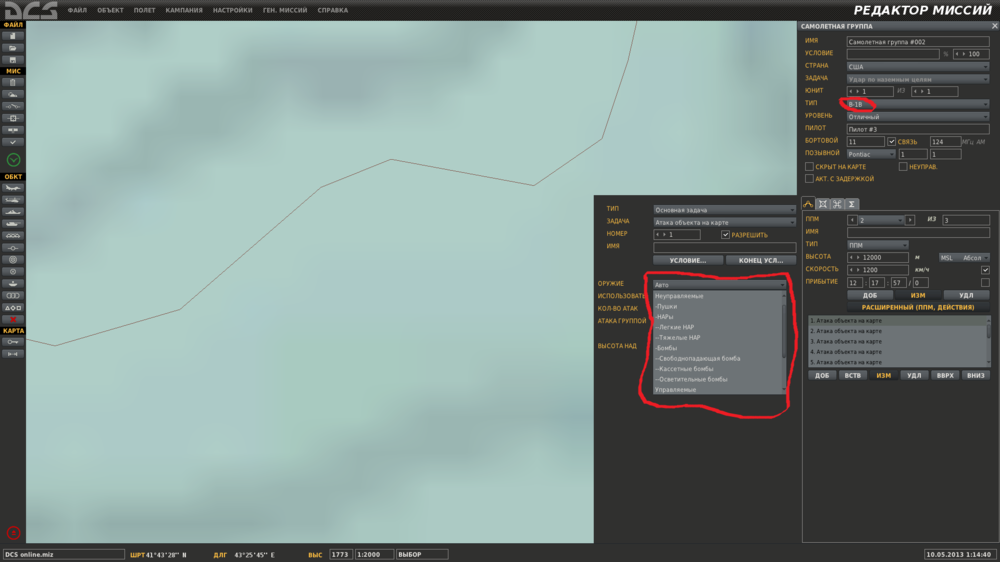Click the ВЫСОТА field showing 12000
The height and width of the screenshot is (562, 1000).
[x=878, y=258]
